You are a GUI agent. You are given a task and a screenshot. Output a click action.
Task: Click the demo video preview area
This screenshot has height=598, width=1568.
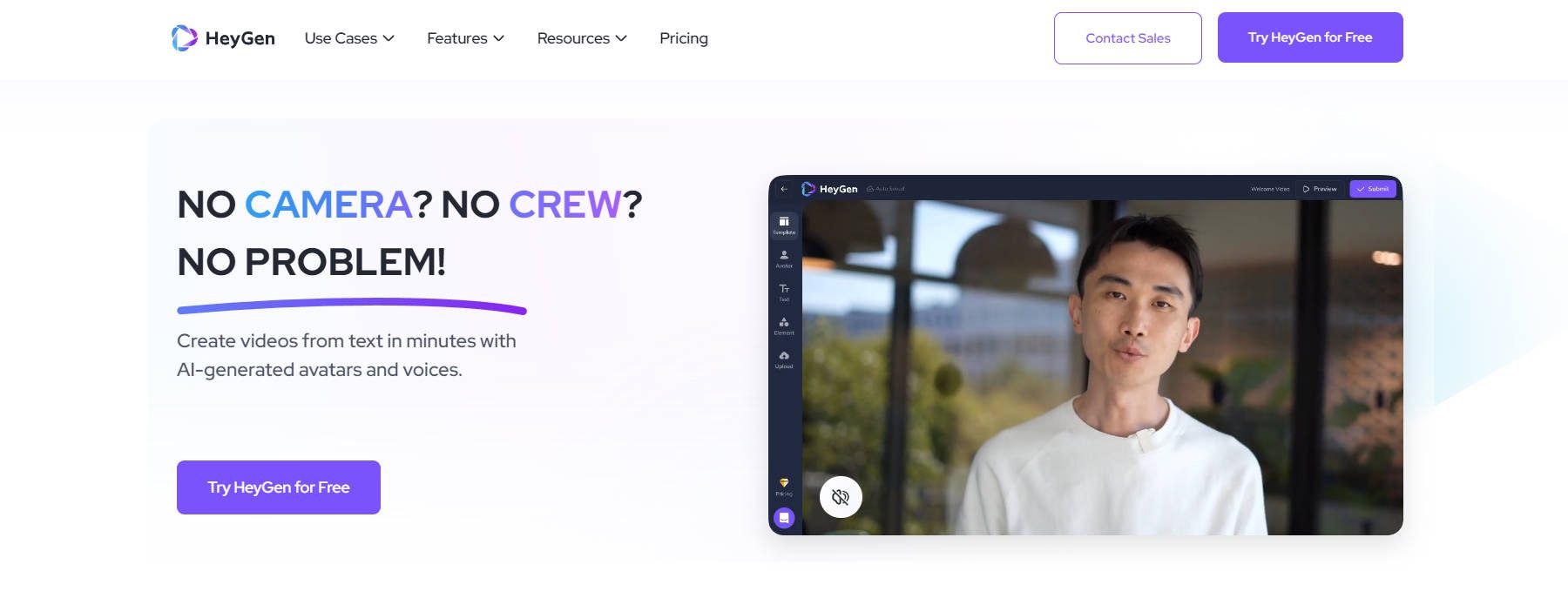(x=1102, y=367)
